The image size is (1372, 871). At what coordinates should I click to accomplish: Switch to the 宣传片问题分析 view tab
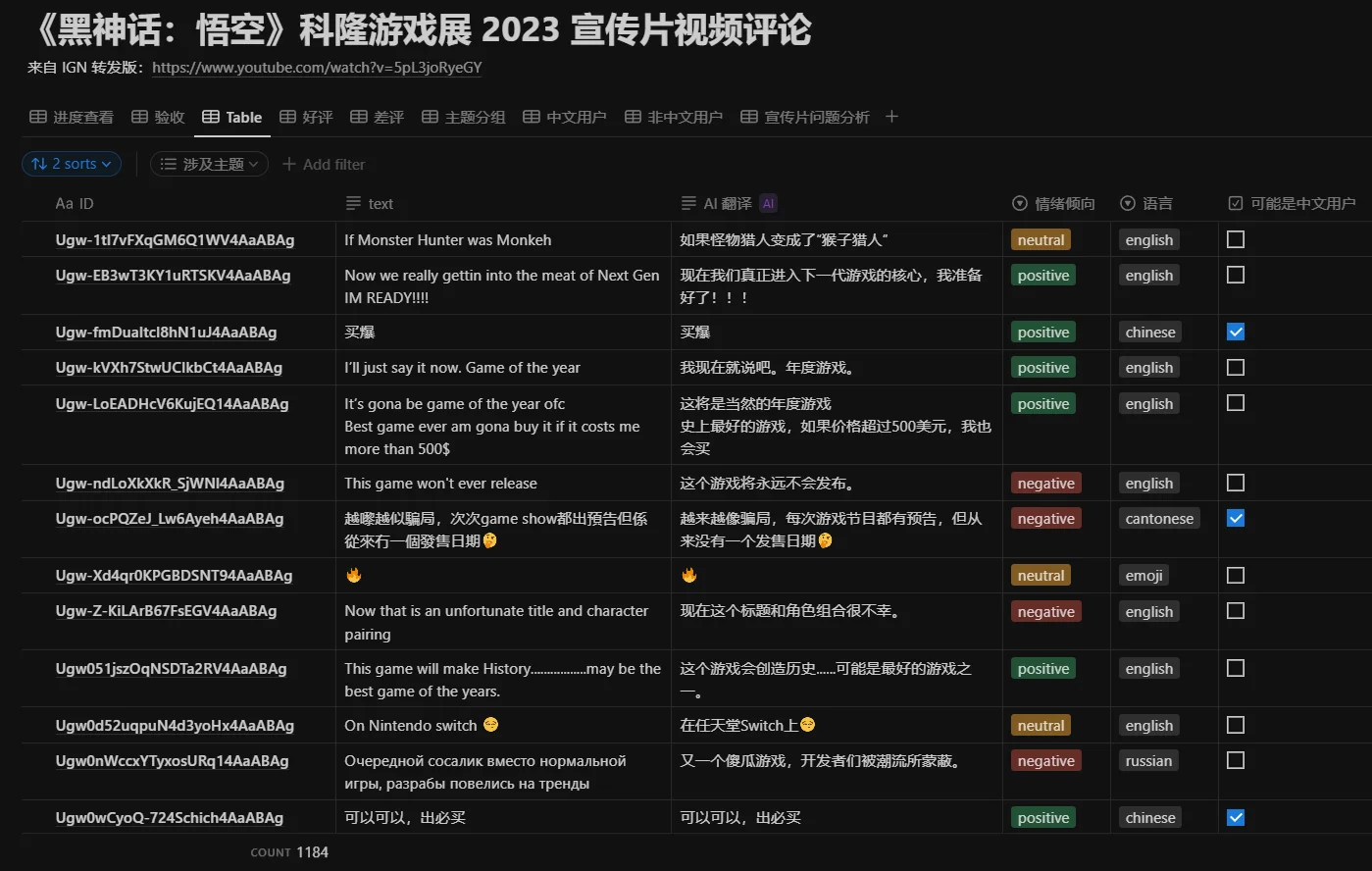(x=804, y=117)
